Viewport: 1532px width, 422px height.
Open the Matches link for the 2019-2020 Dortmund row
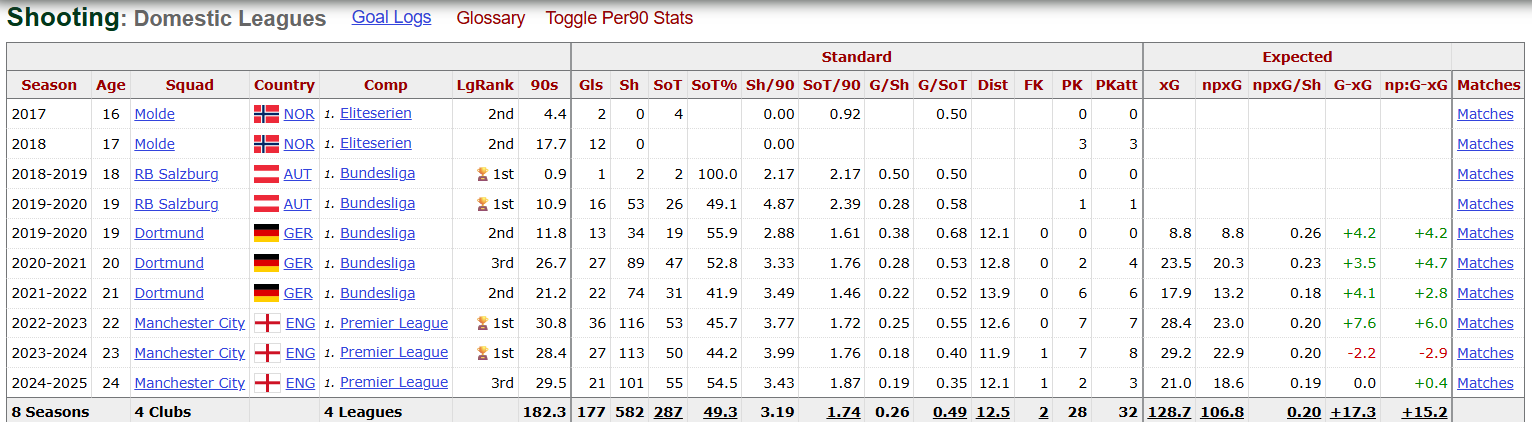tap(1485, 233)
